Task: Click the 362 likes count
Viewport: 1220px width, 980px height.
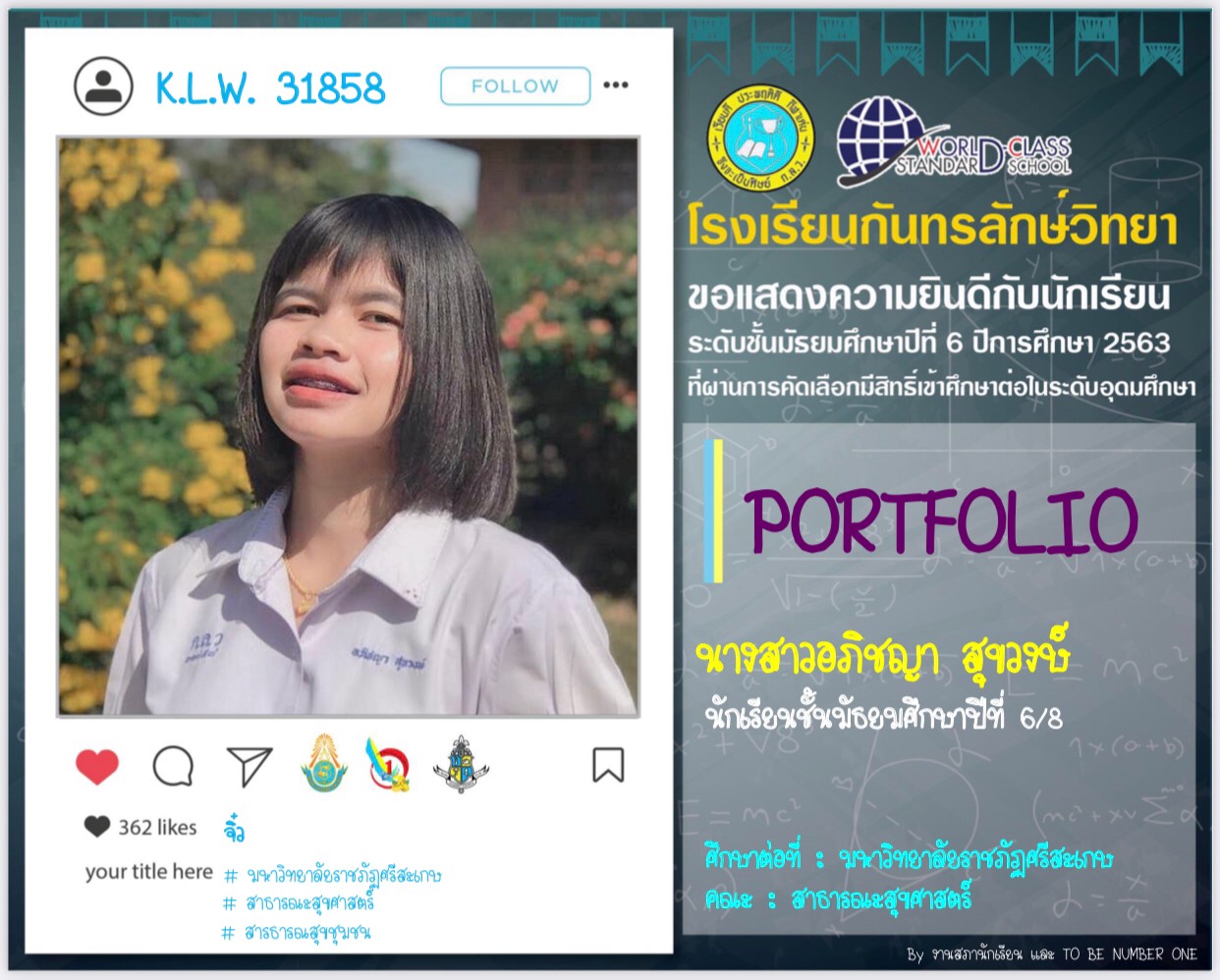Action: pyautogui.click(x=157, y=828)
